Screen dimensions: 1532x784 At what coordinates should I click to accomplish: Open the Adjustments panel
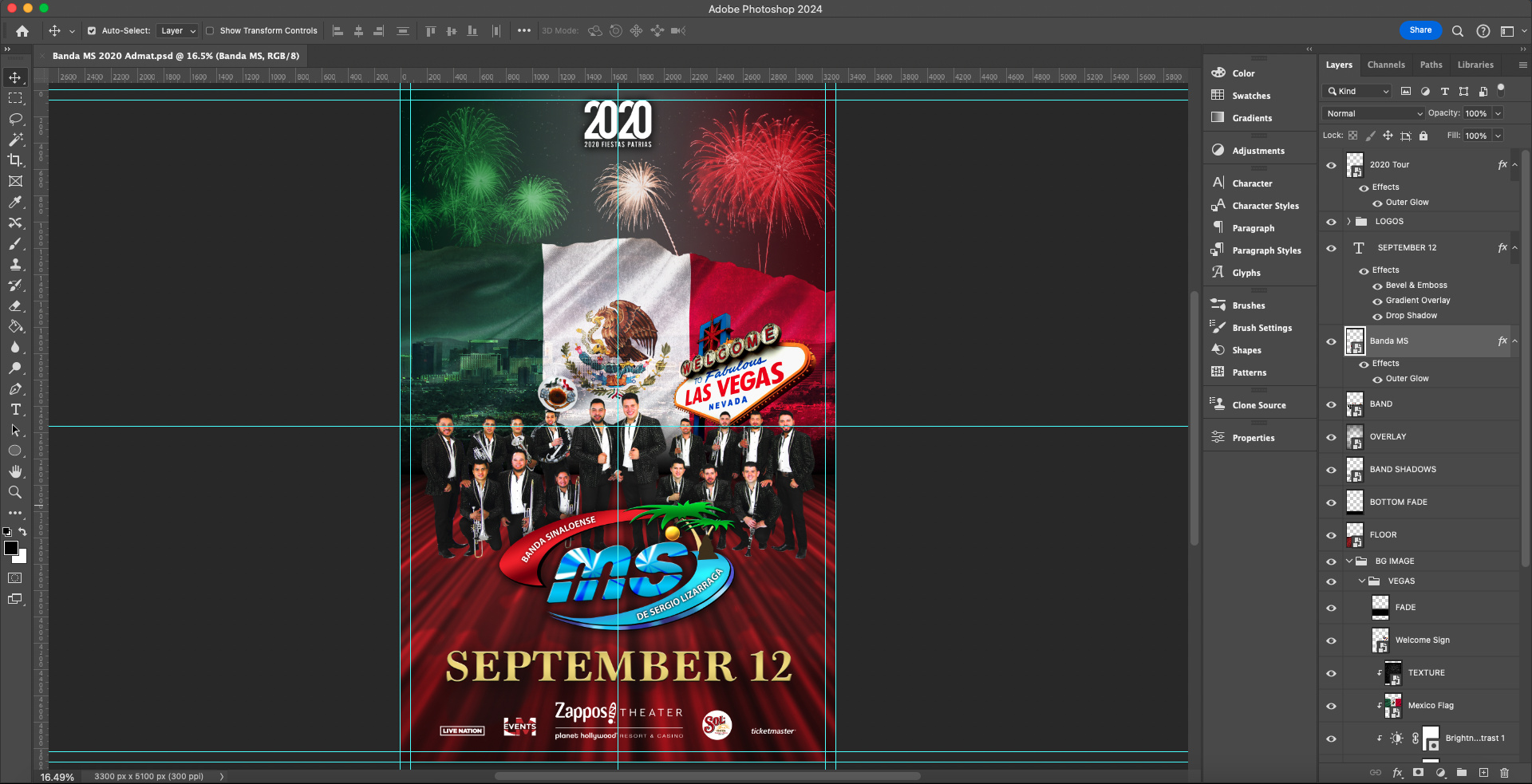(1258, 151)
